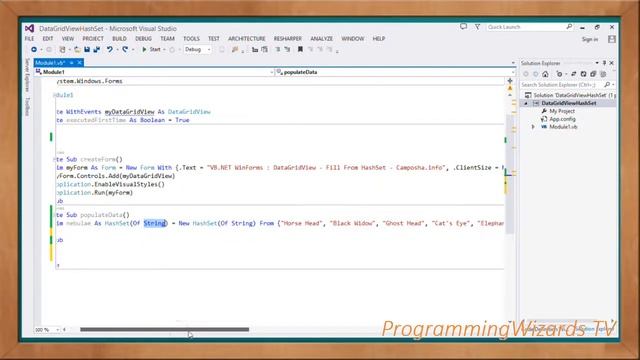This screenshot has height=360, width=640.
Task: Start debugging with the Start button
Action: click(x=151, y=49)
